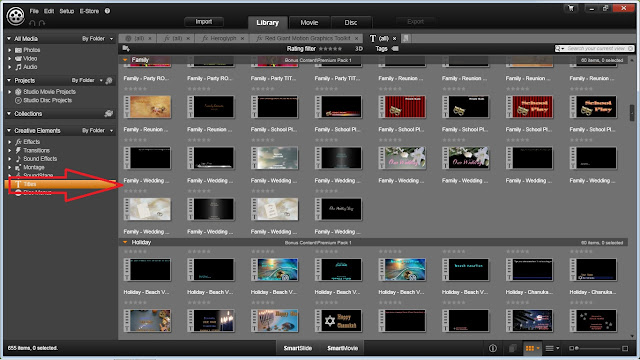Switch to thumbnails grid view icon

point(529,348)
